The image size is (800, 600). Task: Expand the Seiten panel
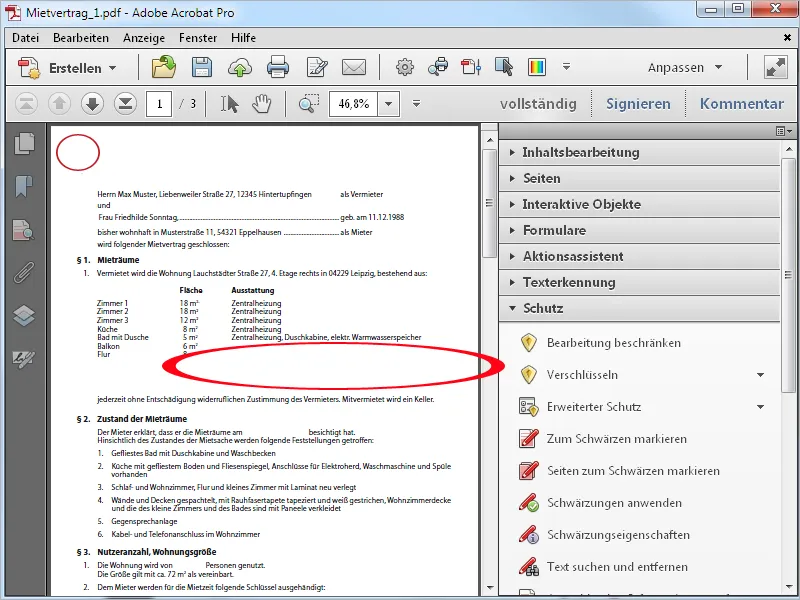[x=639, y=179]
